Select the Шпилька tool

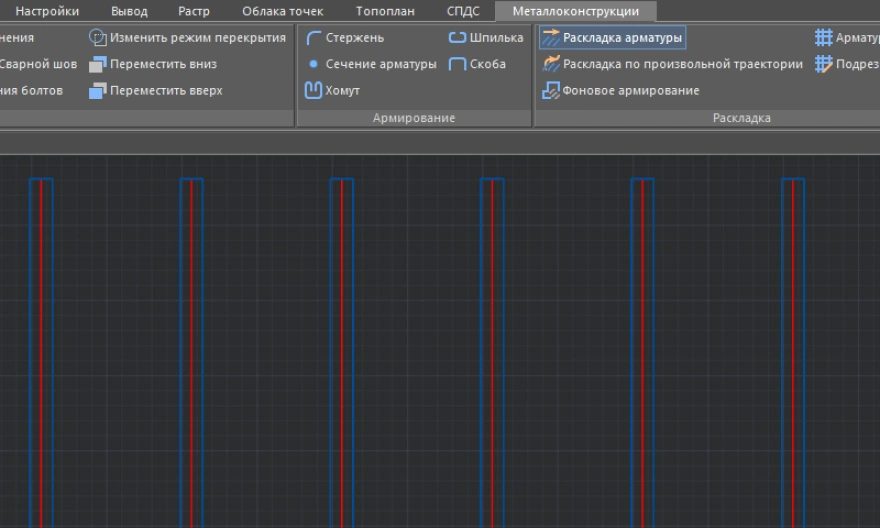pyautogui.click(x=485, y=38)
